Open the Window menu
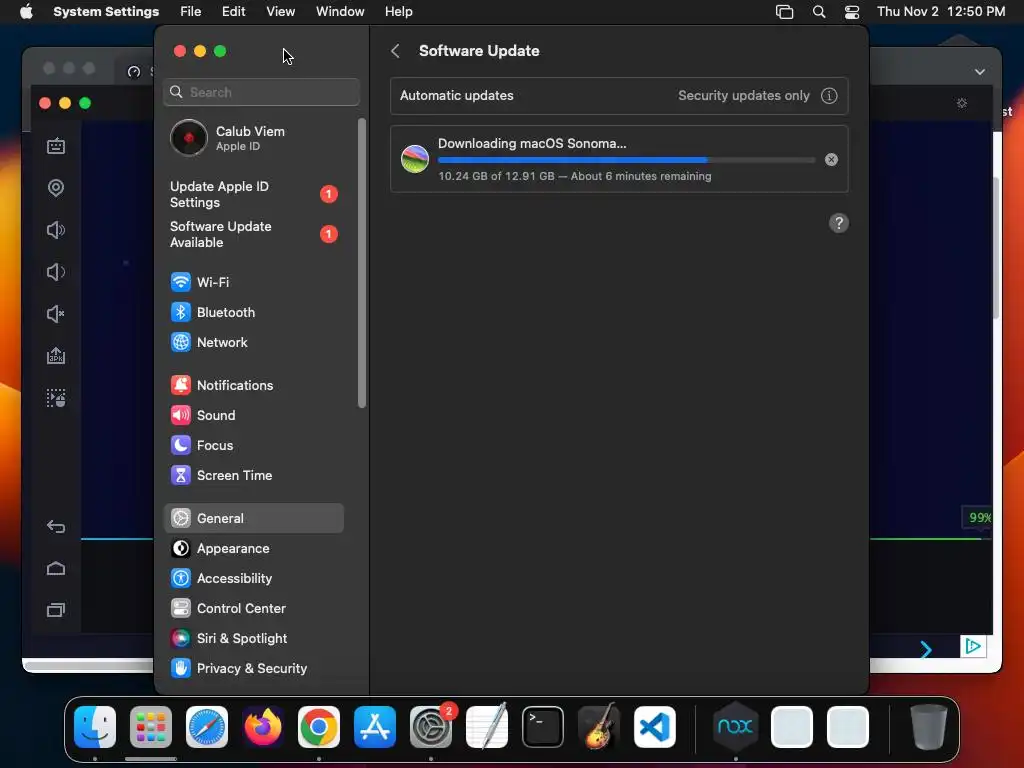This screenshot has height=768, width=1024. (340, 12)
